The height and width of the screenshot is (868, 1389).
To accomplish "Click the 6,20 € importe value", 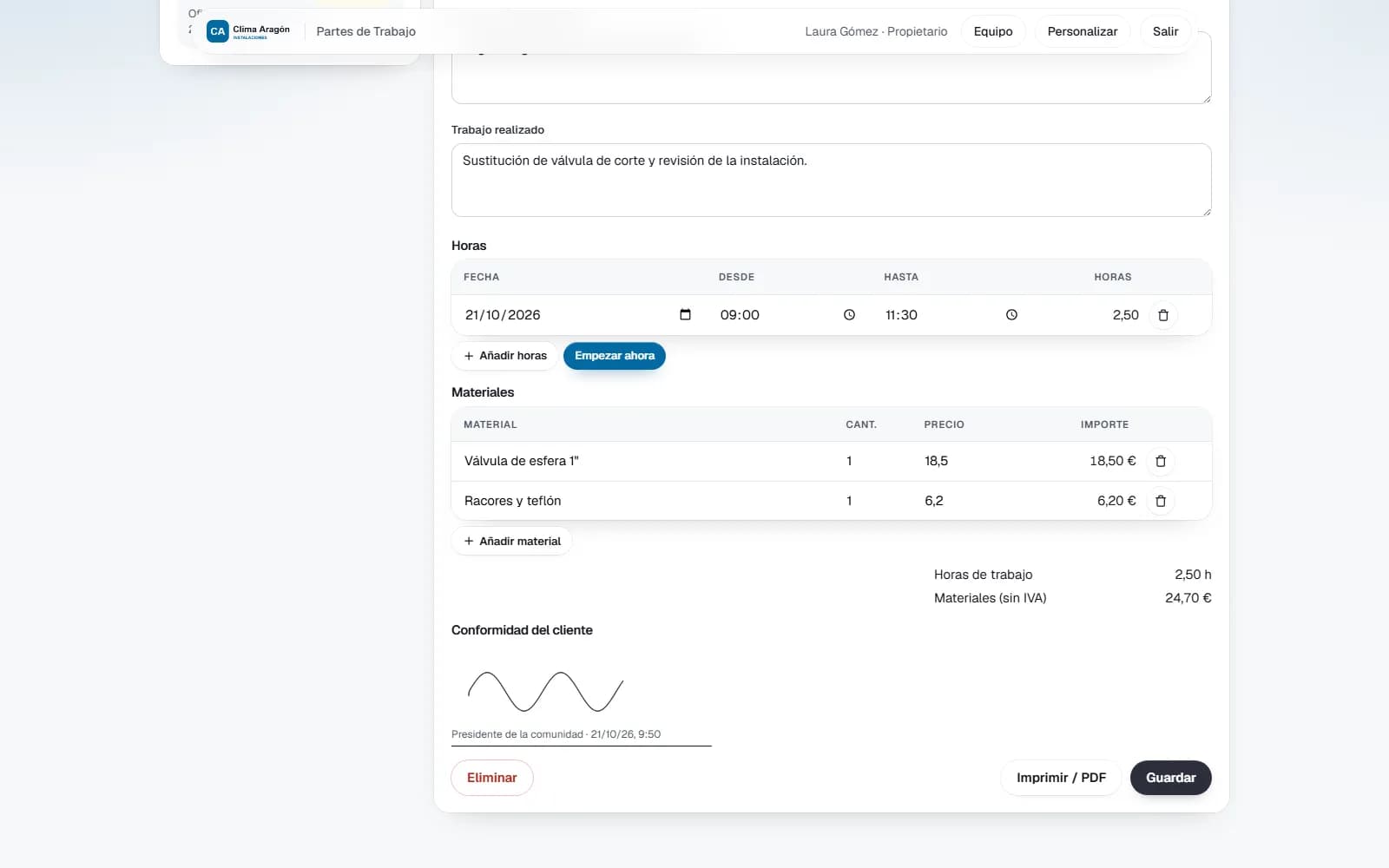I will click(1116, 501).
